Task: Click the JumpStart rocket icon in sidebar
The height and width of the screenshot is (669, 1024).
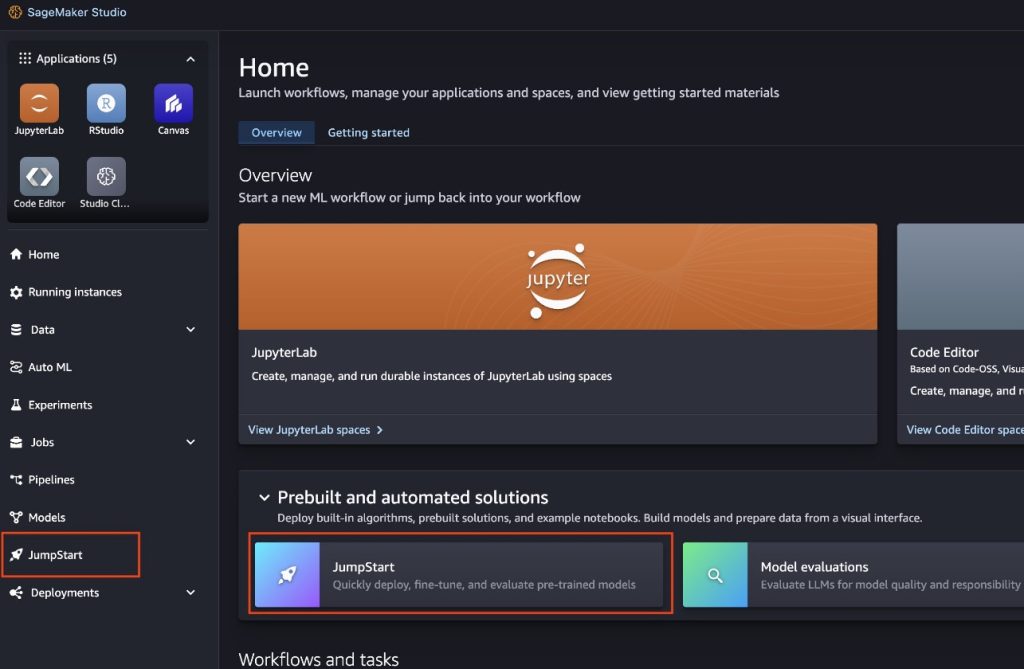Action: click(16, 555)
